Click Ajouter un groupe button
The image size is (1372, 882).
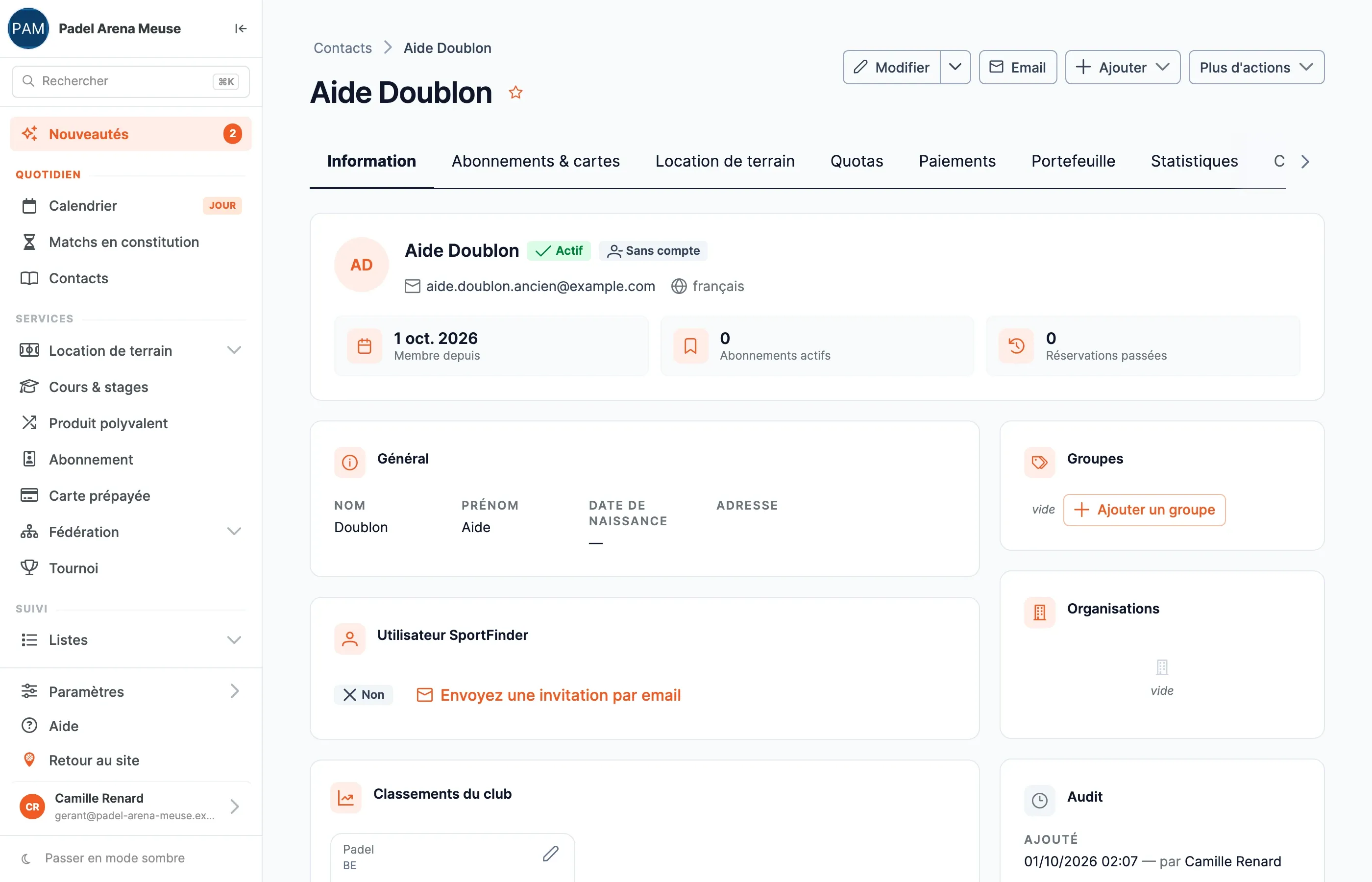pos(1144,510)
